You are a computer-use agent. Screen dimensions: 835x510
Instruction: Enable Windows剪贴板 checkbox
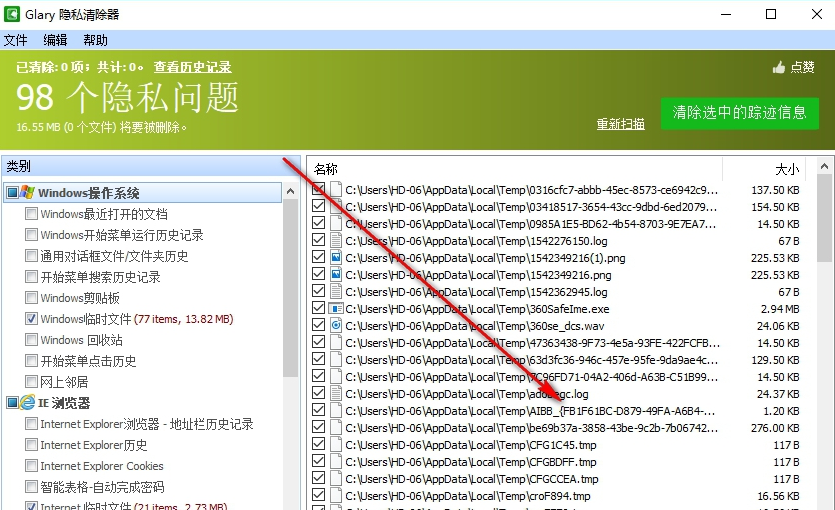tap(31, 297)
